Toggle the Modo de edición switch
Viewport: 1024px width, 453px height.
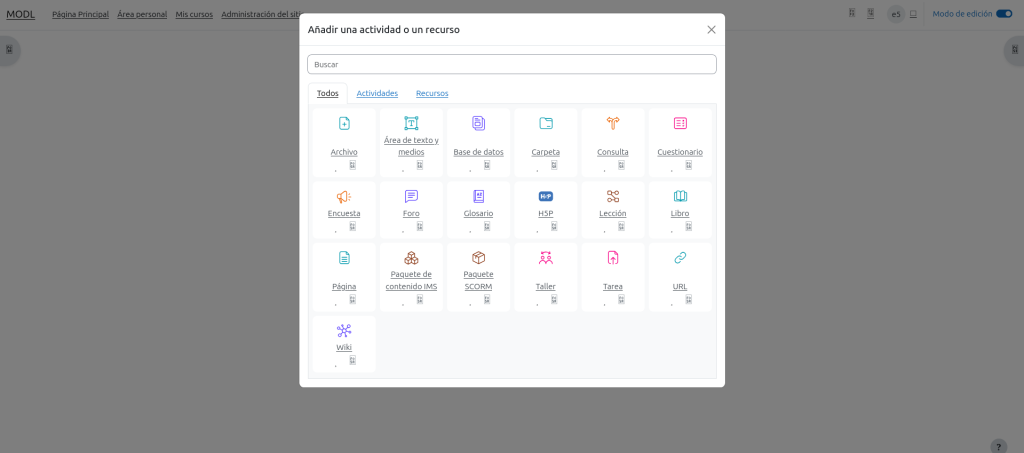[1004, 14]
